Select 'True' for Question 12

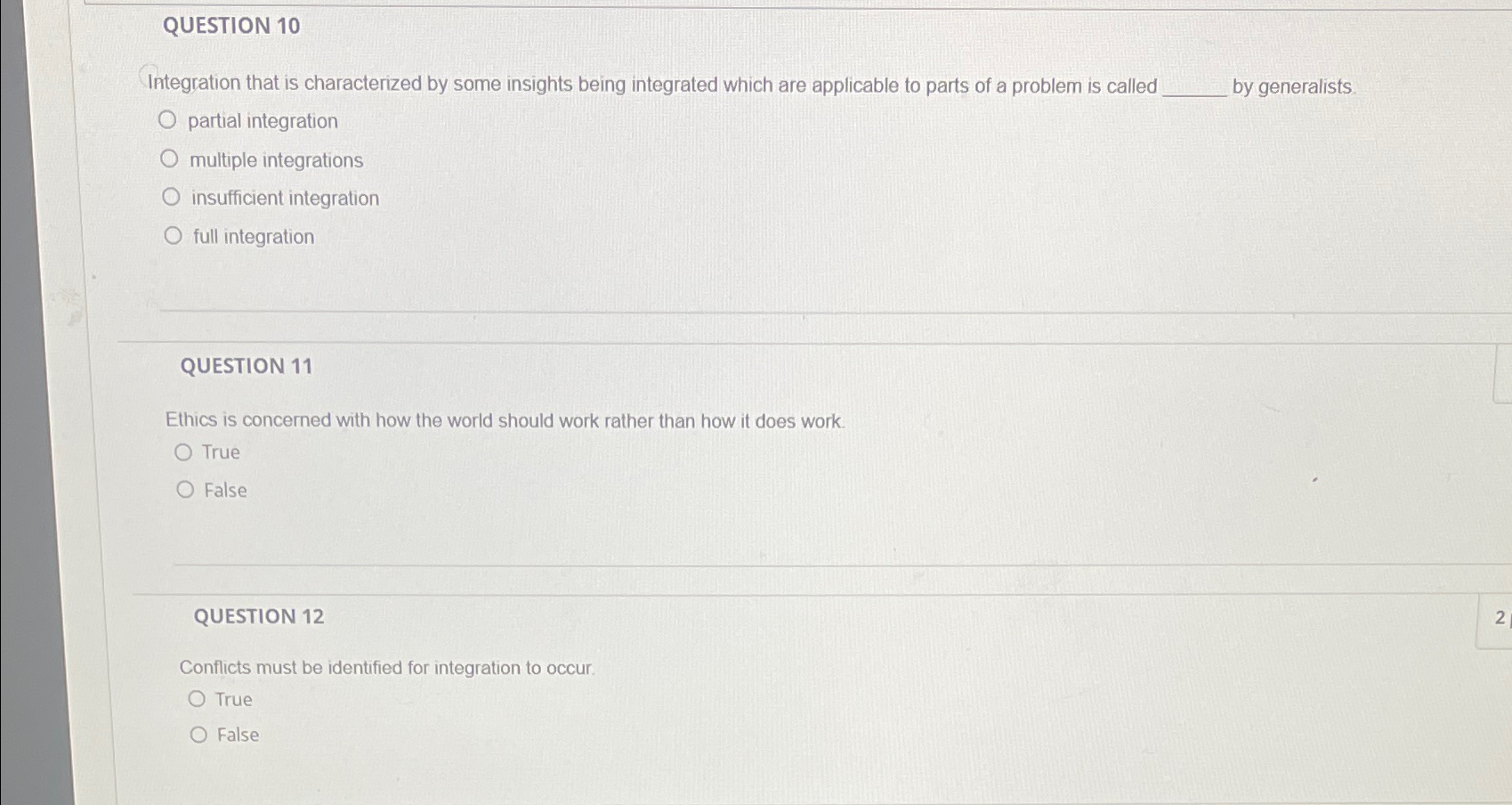pos(198,698)
